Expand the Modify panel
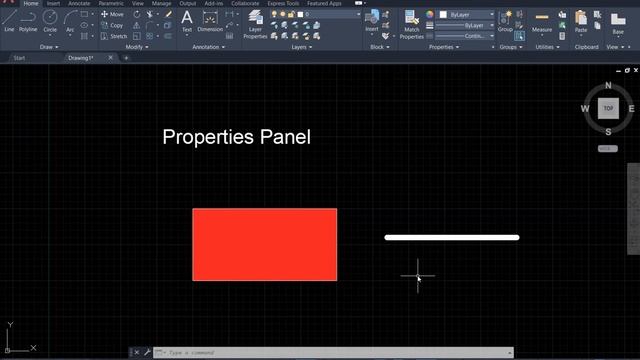The image size is (640, 360). coord(137,47)
